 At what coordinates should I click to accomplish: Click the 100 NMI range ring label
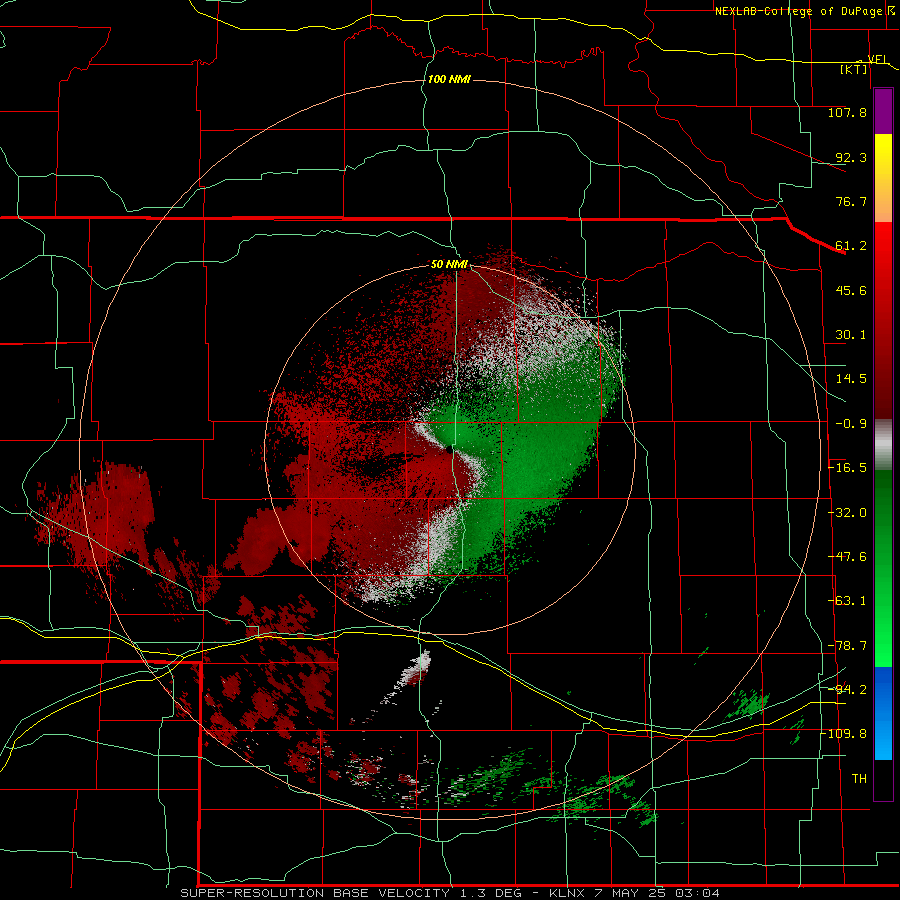[449, 79]
